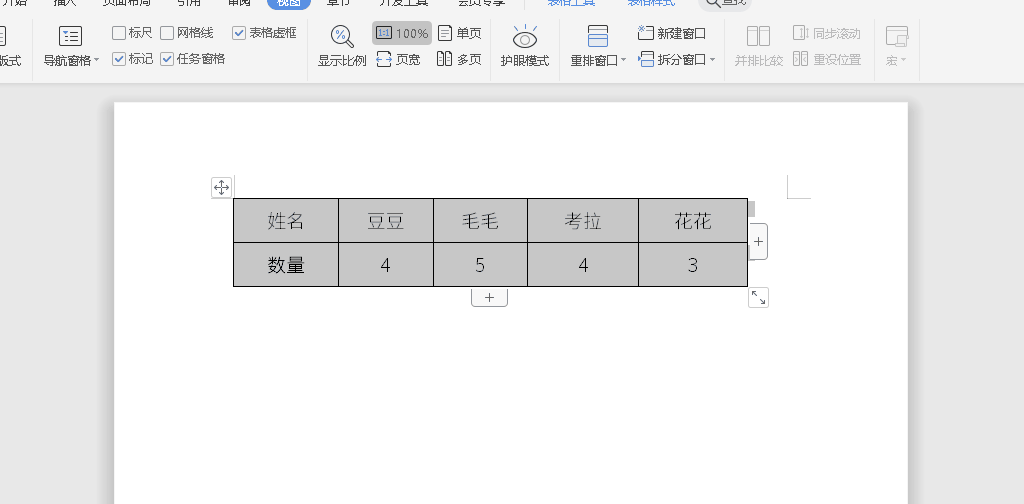Switch to 多页 multi-page view
1024x504 pixels.
pos(460,59)
